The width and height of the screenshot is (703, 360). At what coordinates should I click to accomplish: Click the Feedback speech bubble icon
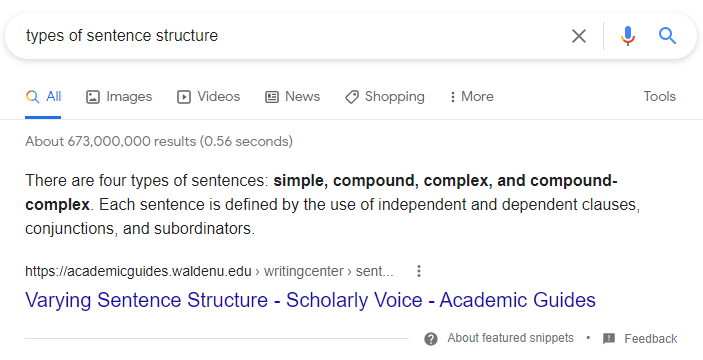pyautogui.click(x=609, y=338)
